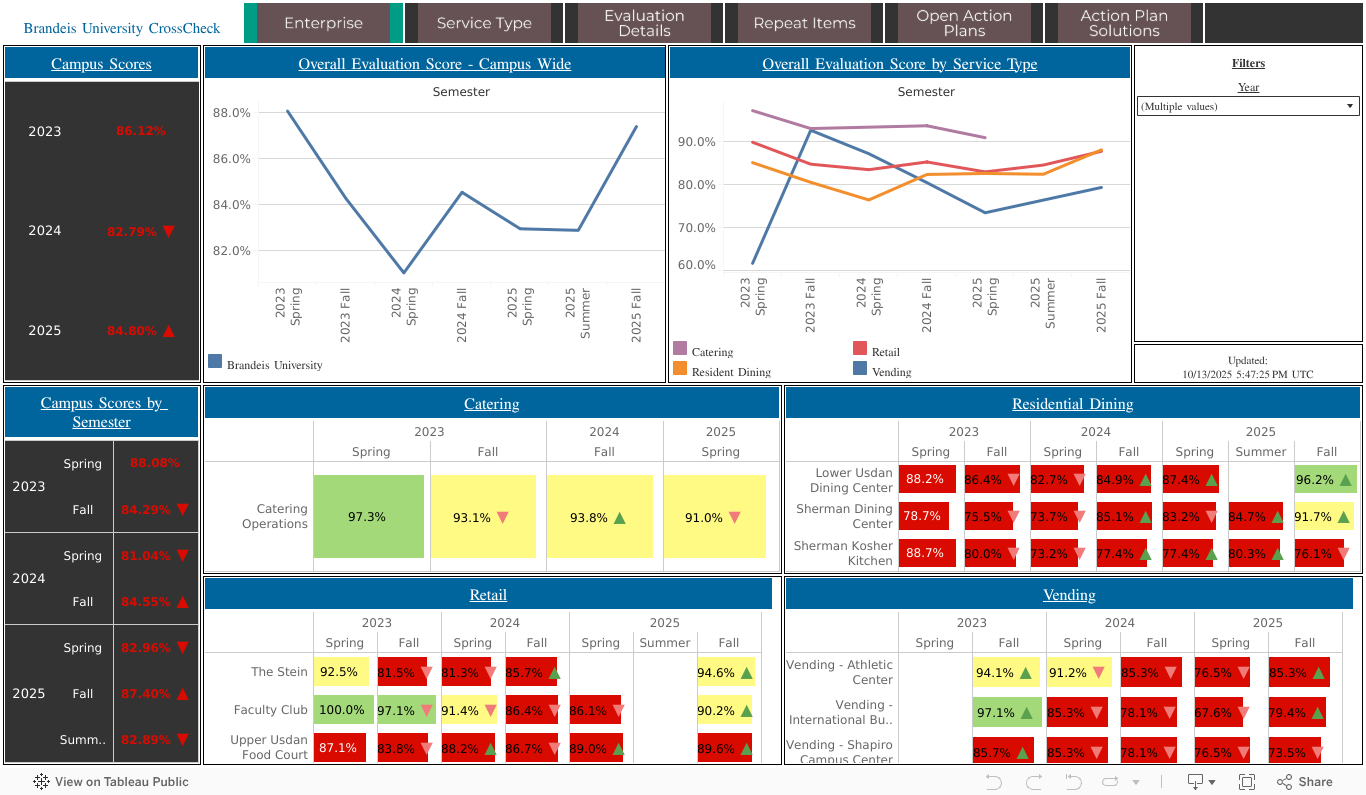
Task: Select the Repeat Items tab
Action: click(x=804, y=23)
